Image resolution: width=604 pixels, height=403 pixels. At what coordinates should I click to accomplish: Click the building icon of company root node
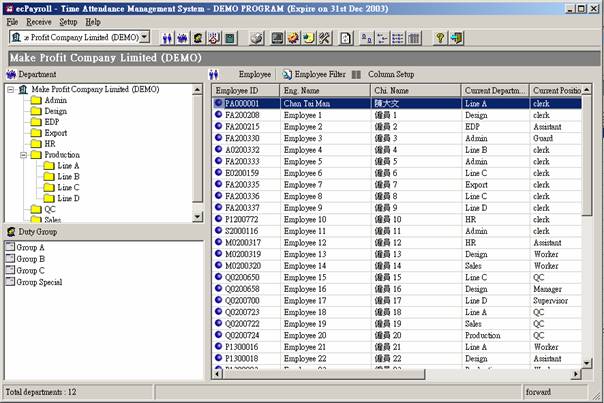click(x=23, y=89)
